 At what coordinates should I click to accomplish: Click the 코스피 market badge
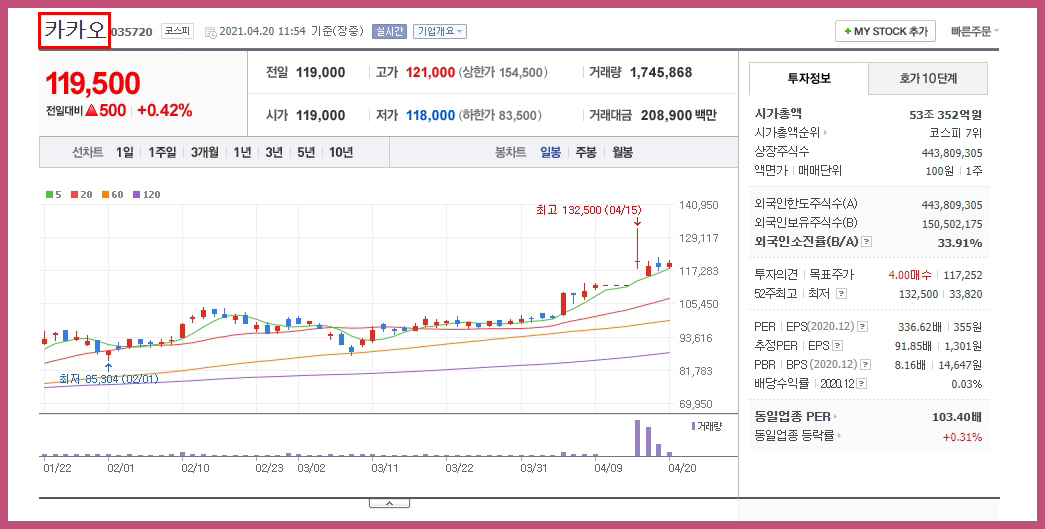[x=177, y=31]
